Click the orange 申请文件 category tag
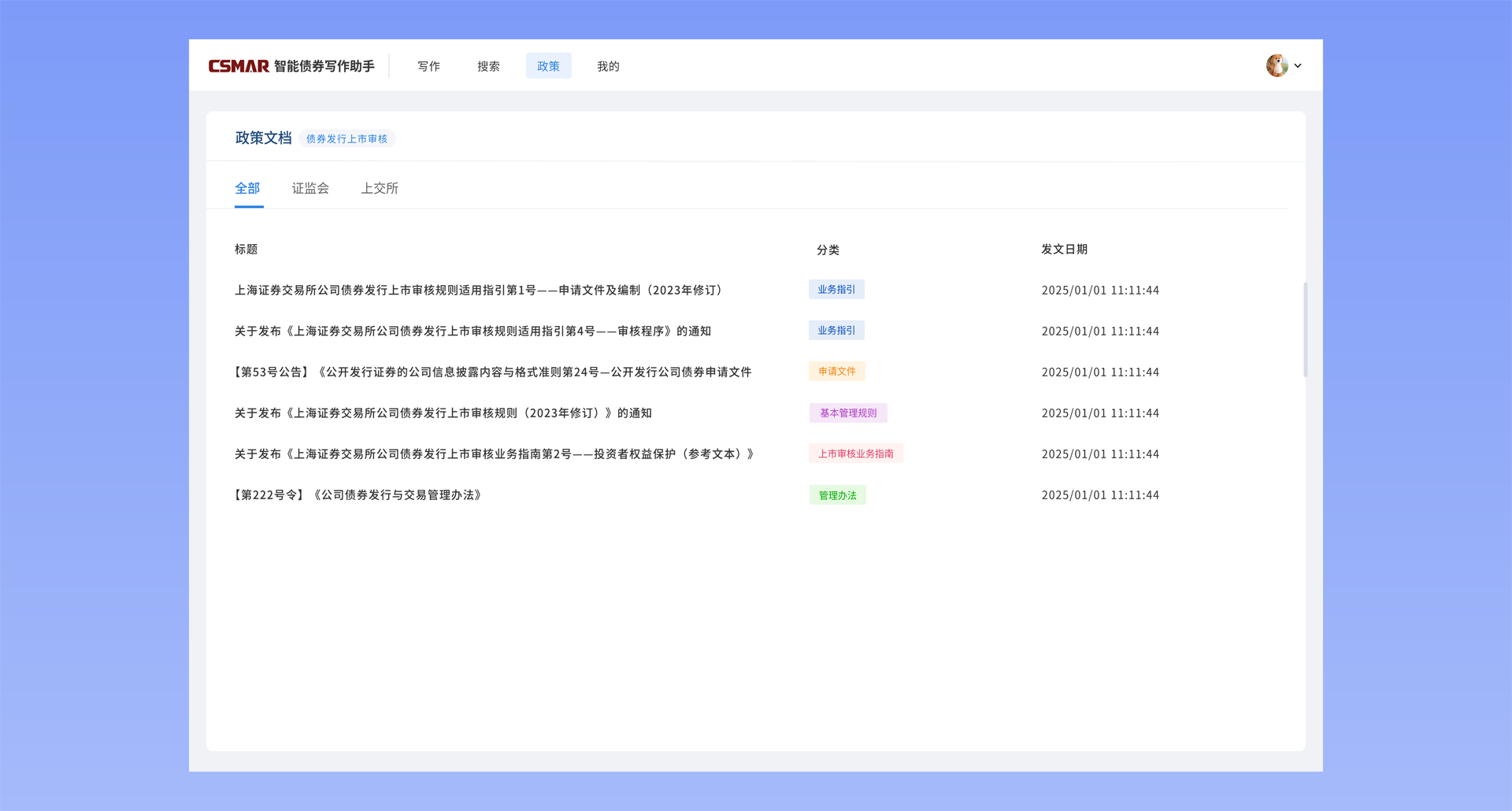1512x811 pixels. 836,371
